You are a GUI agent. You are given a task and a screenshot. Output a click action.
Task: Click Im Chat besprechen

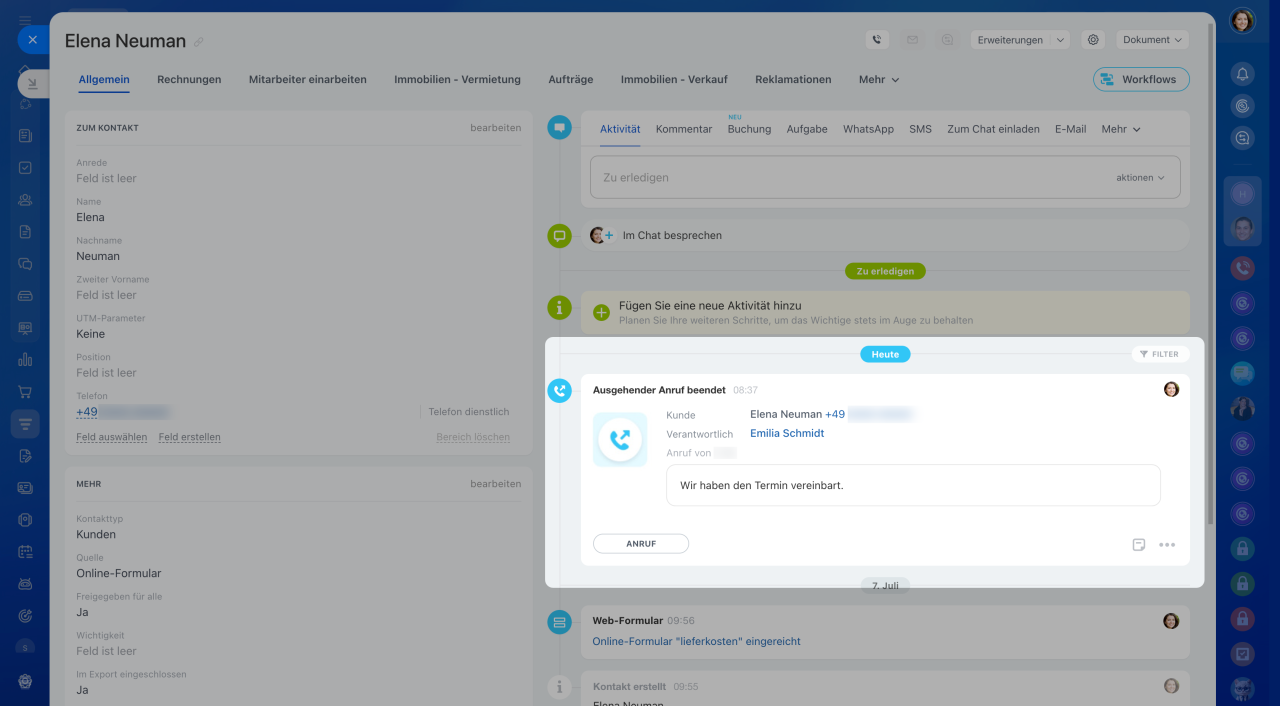click(x=672, y=236)
